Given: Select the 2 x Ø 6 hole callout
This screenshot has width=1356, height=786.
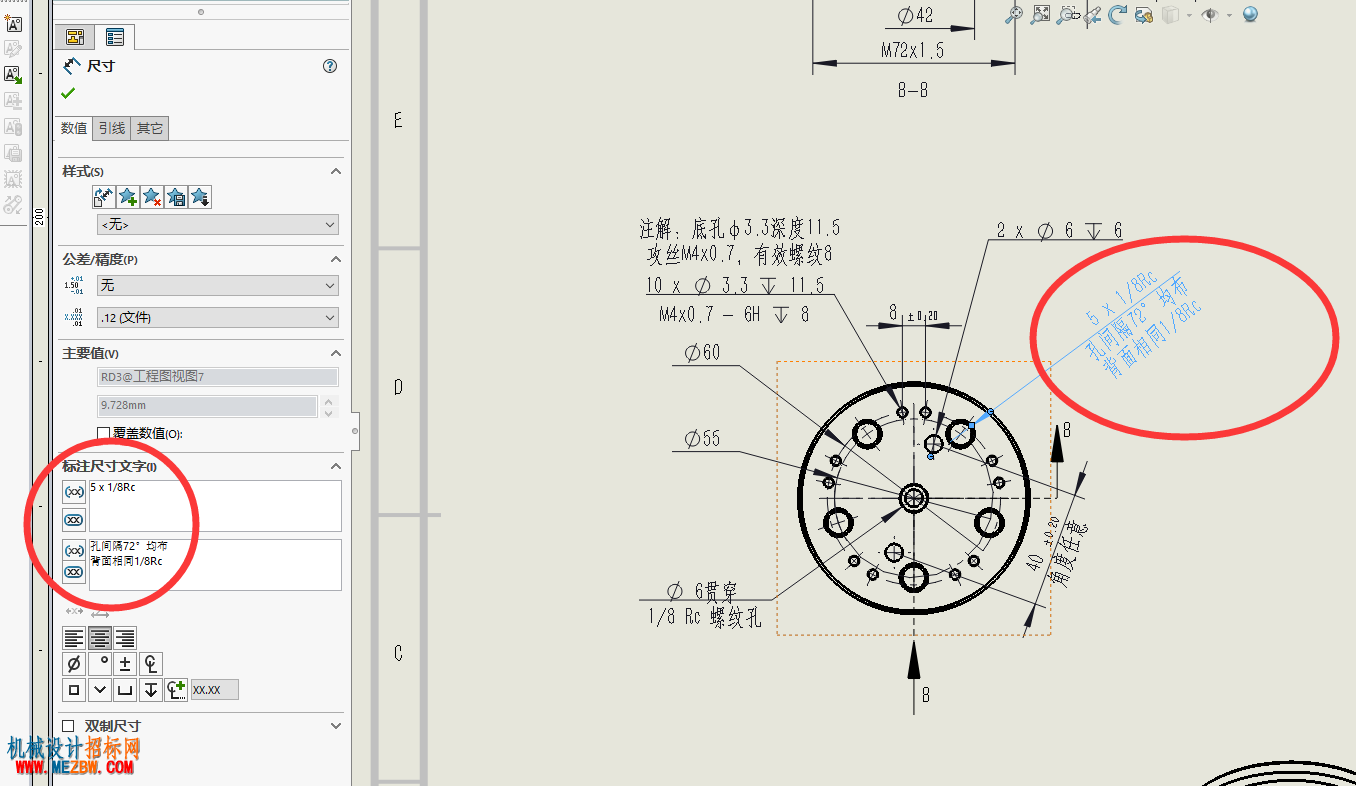Looking at the screenshot, I should pyautogui.click(x=1059, y=231).
